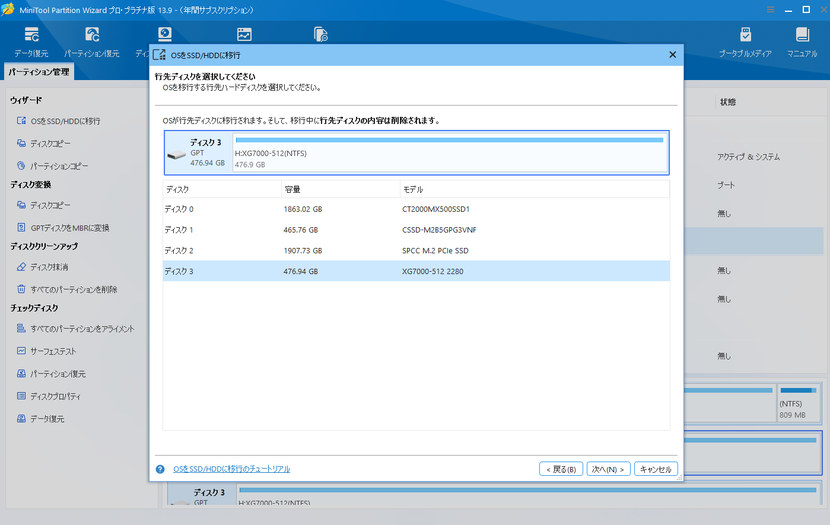Select the highlighted ディスク 3 row
This screenshot has width=830, height=525.
416,271
